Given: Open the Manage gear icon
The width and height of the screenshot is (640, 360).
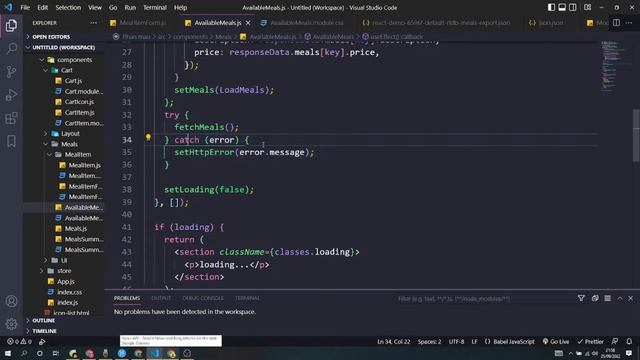Looking at the screenshot, I should [11, 324].
